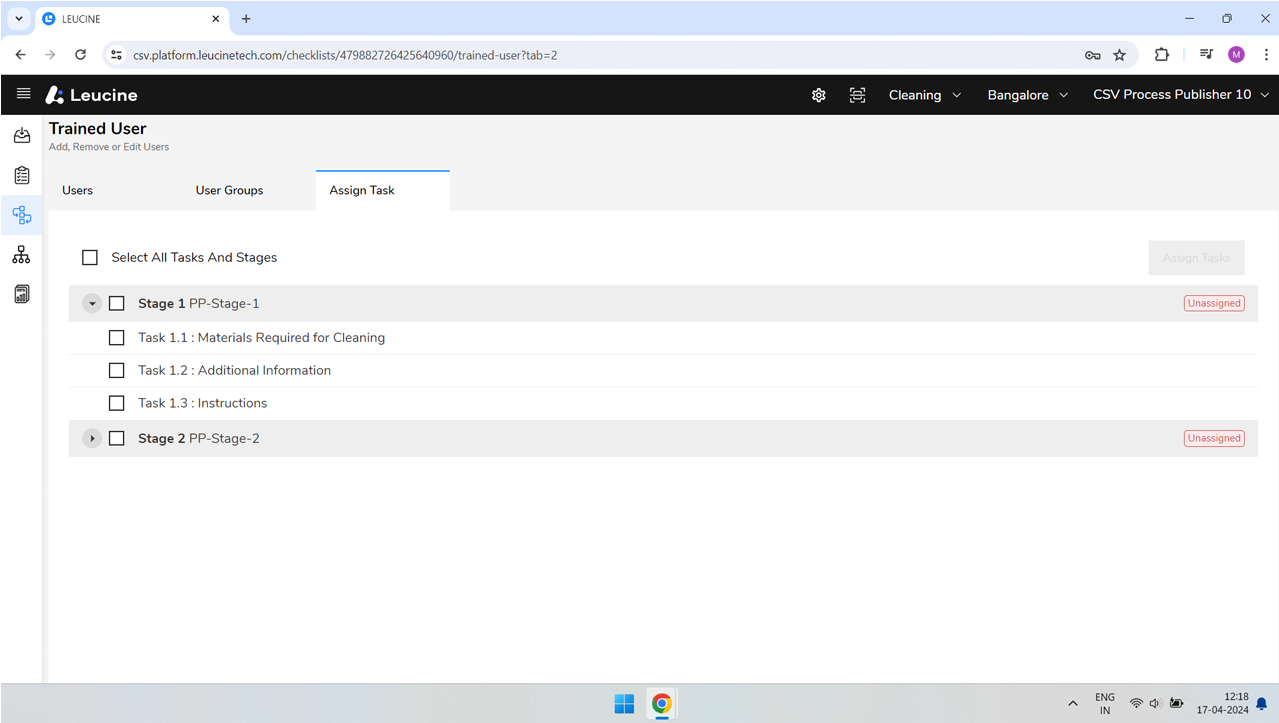The width and height of the screenshot is (1279, 723).
Task: Open the Bangalore facility dropdown
Action: click(1028, 95)
